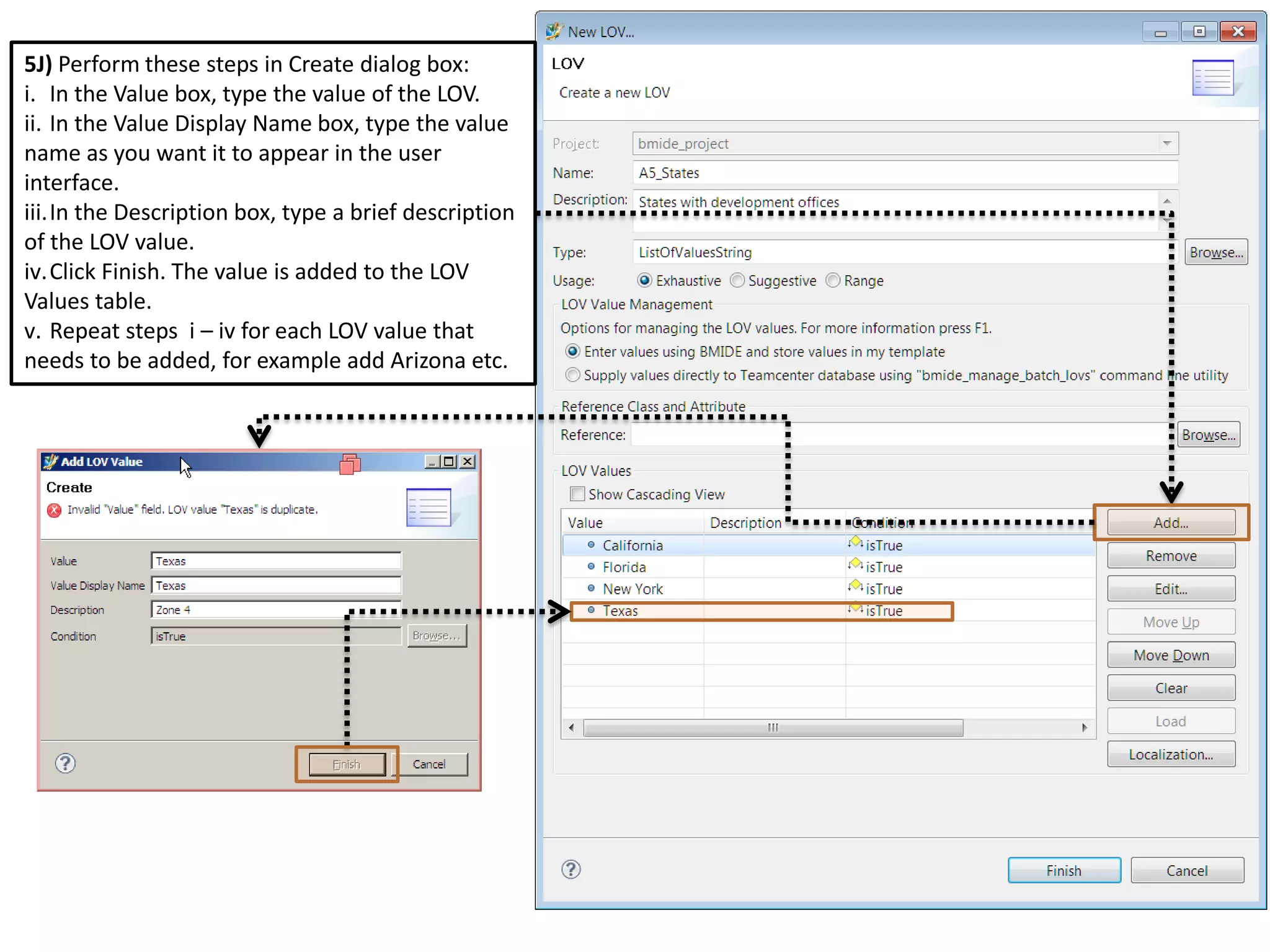This screenshot has width=1270, height=952.
Task: Open the Project dropdown arrow
Action: click(x=1166, y=144)
